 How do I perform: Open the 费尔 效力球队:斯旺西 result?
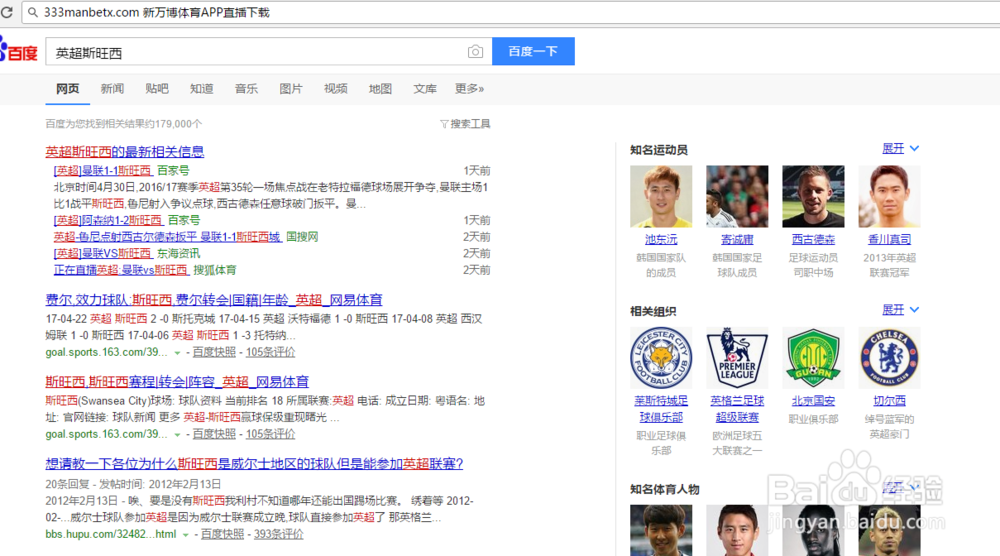point(214,300)
